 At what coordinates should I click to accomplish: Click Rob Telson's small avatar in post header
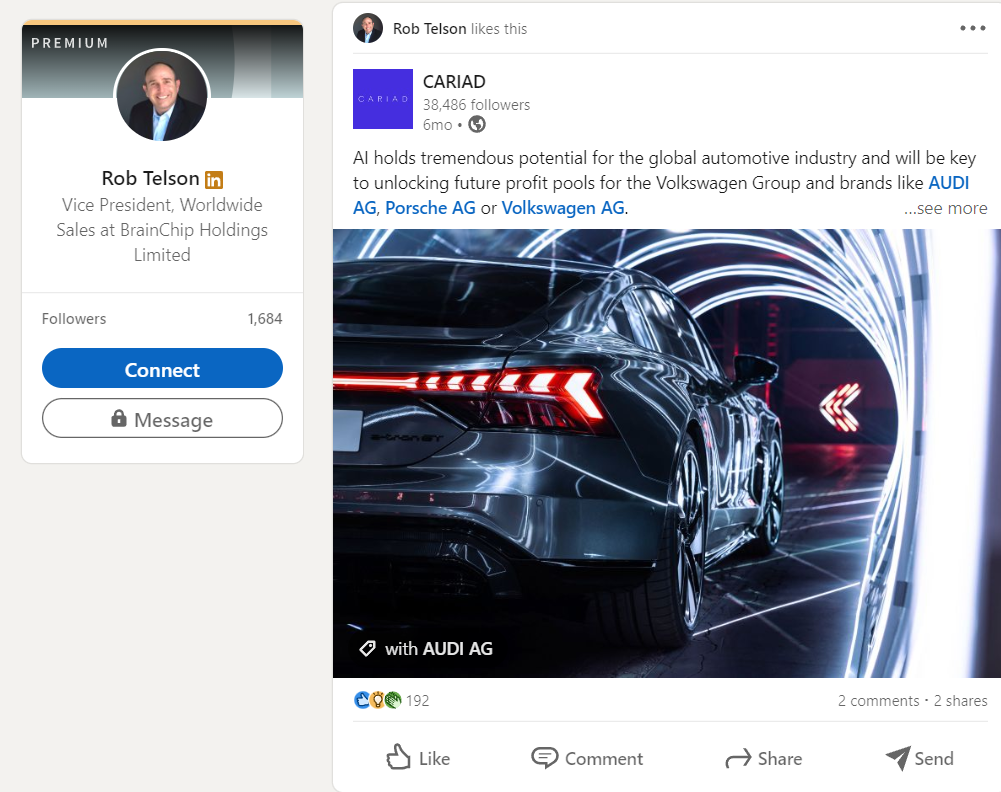tap(368, 28)
